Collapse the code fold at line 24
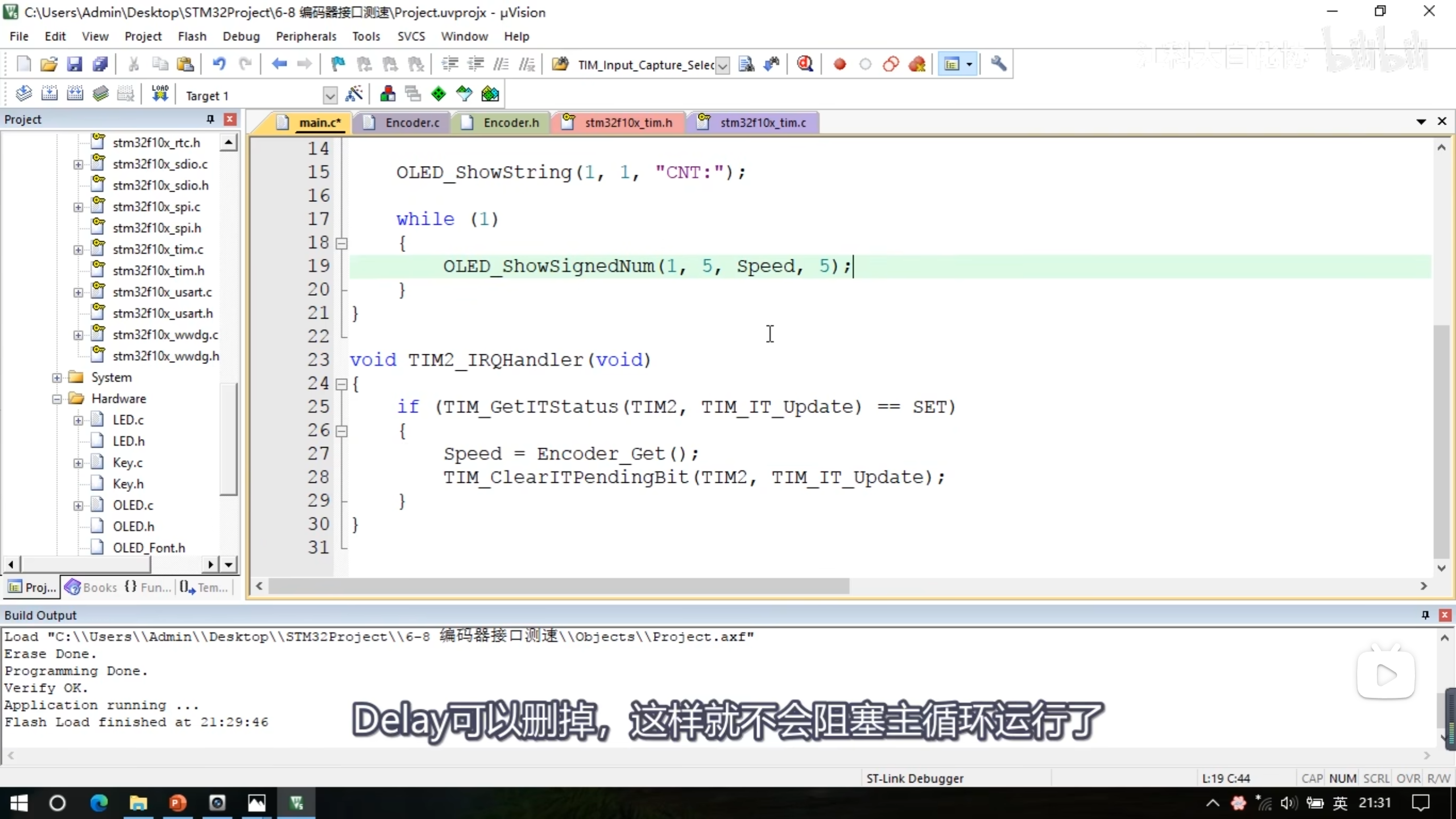Viewport: 1456px width, 819px height. coord(341,384)
